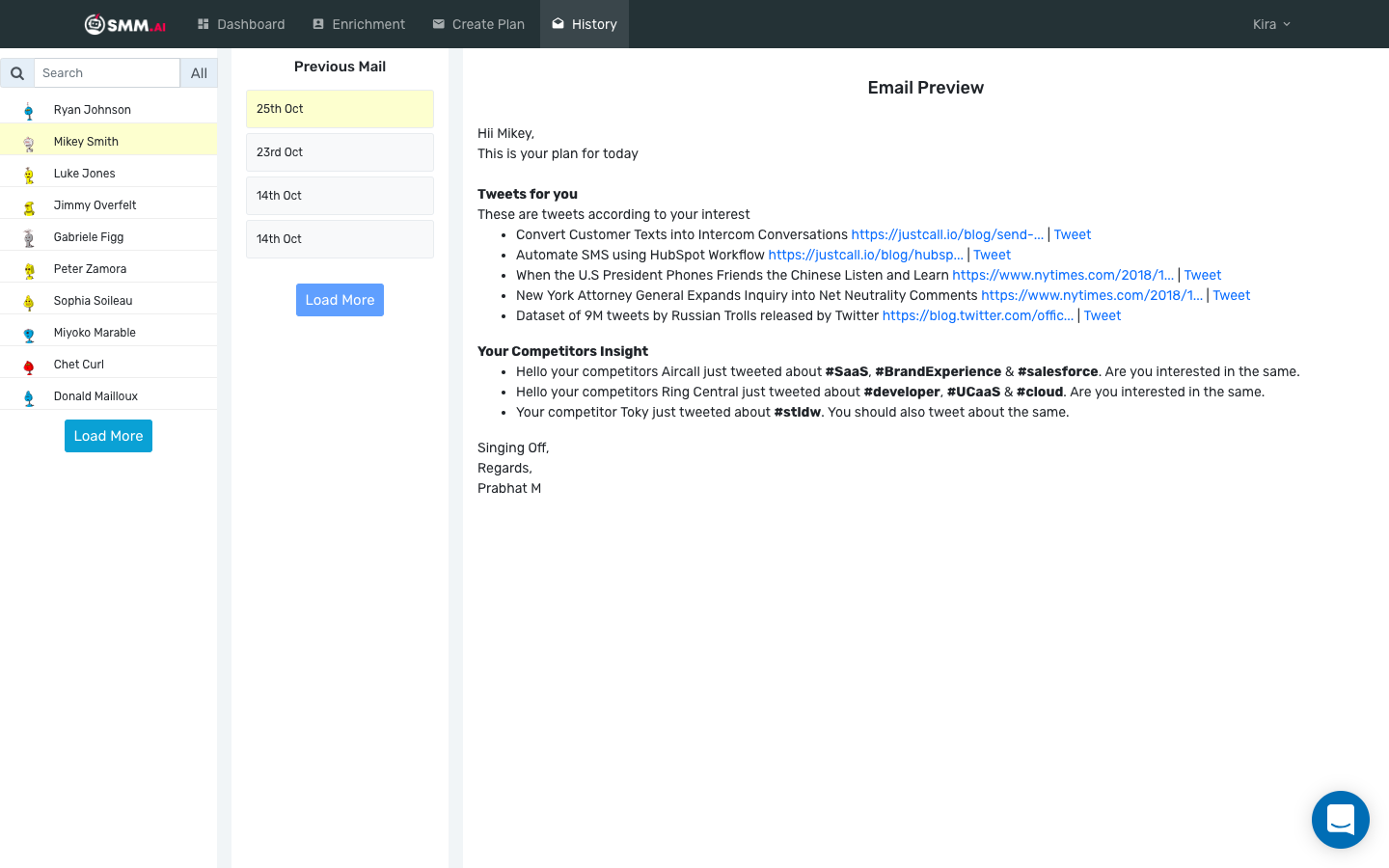
Task: Select the 25th Oct mail
Action: pyautogui.click(x=340, y=109)
